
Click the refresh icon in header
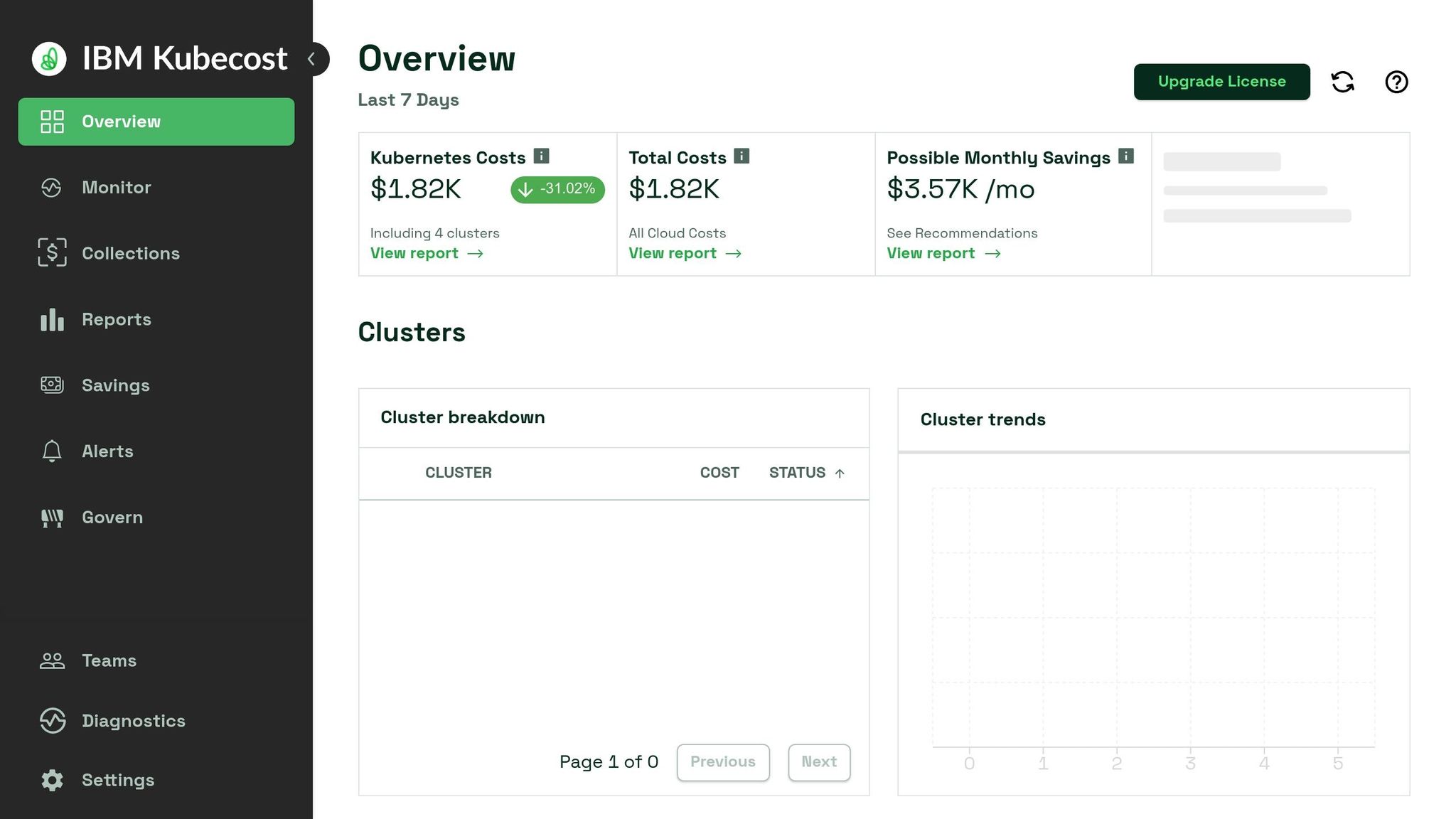[x=1342, y=82]
